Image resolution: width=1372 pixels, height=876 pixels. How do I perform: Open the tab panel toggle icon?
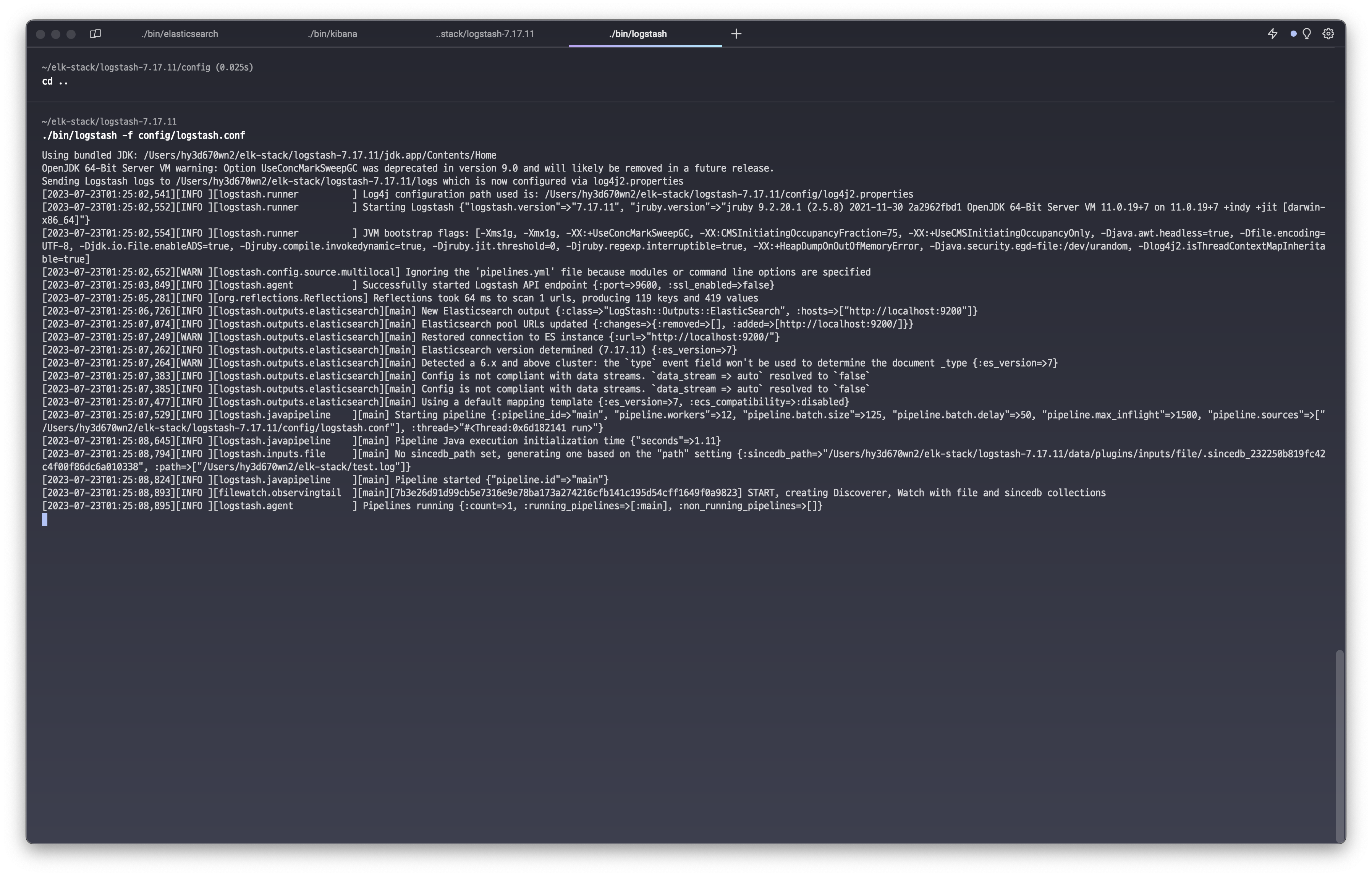(95, 34)
